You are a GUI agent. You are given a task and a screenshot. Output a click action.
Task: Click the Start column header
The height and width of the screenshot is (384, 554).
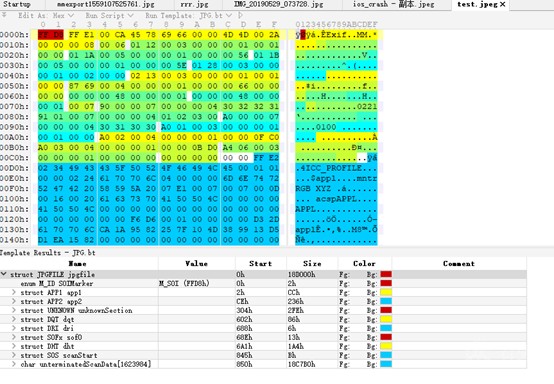click(260, 264)
